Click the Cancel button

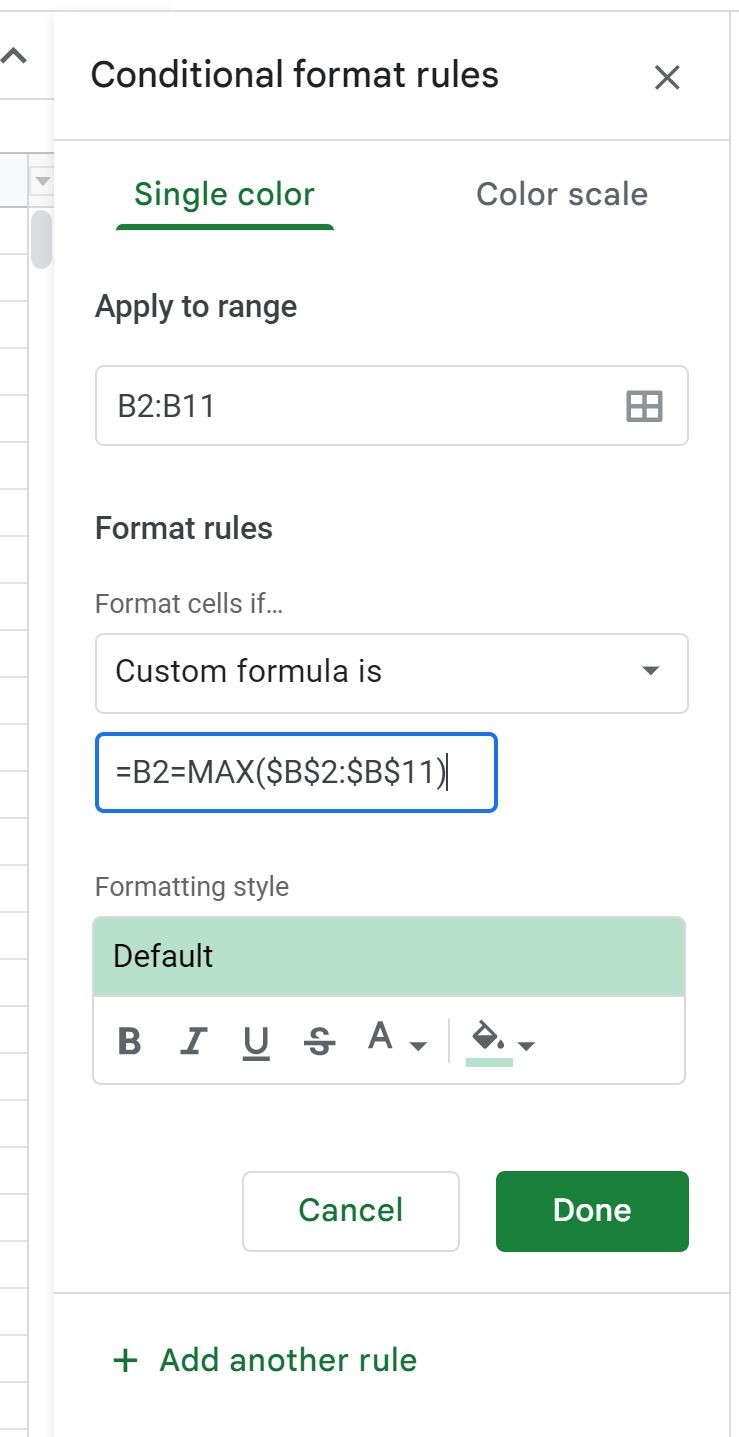351,1211
